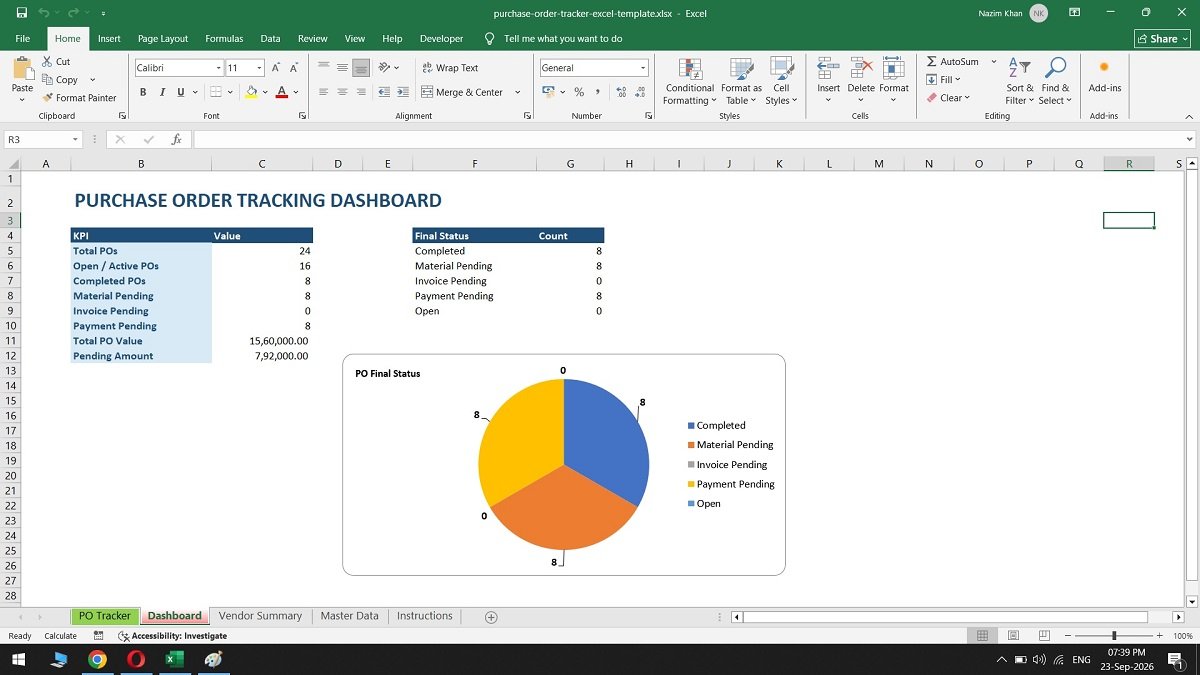Click Tell me what you want to do

click(553, 39)
